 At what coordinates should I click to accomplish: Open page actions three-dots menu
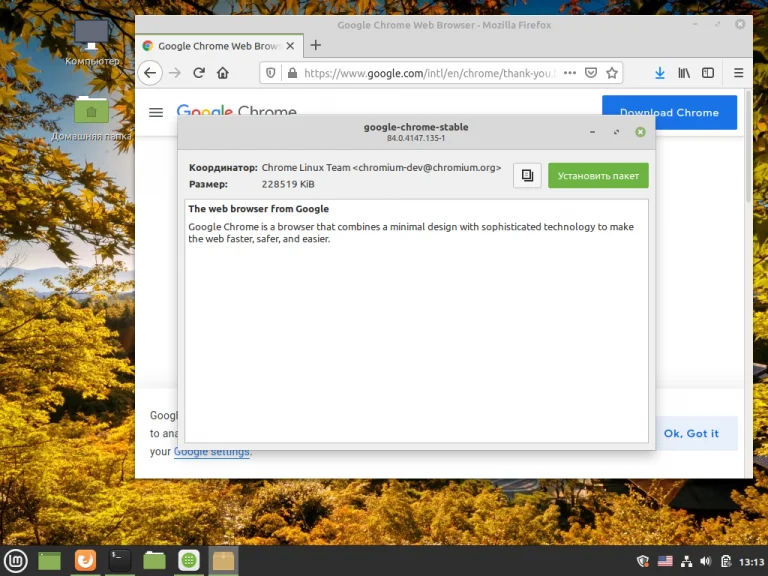click(570, 73)
